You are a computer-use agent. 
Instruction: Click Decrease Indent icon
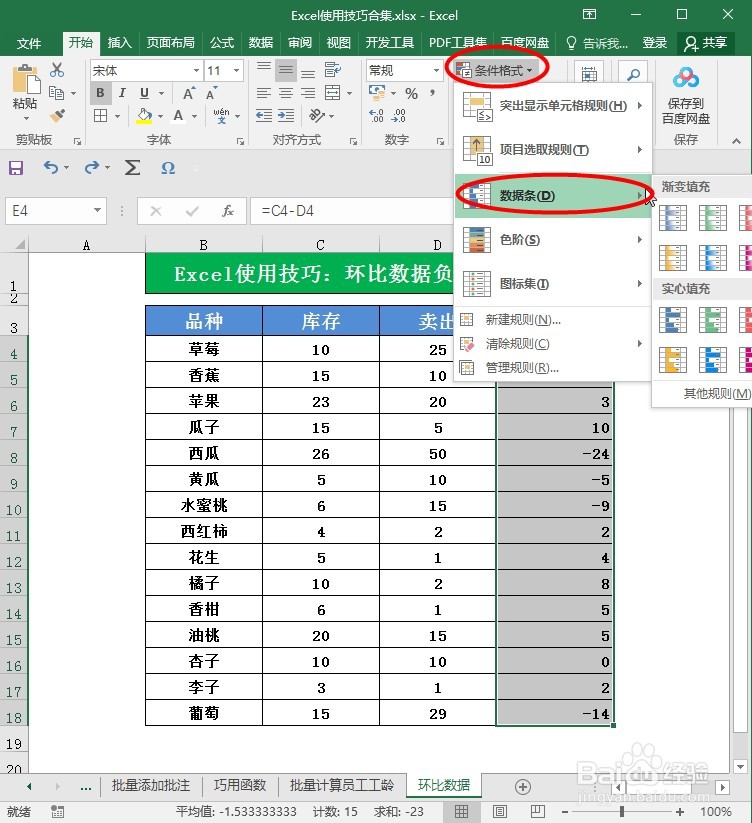coord(263,115)
